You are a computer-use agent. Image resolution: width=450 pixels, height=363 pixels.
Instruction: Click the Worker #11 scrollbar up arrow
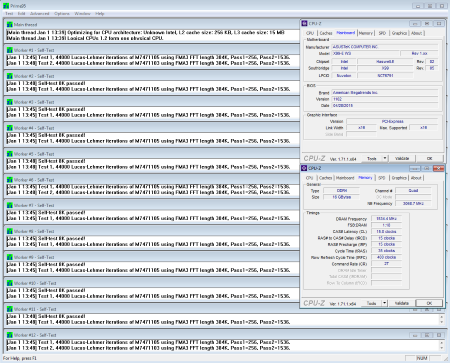[442, 316]
